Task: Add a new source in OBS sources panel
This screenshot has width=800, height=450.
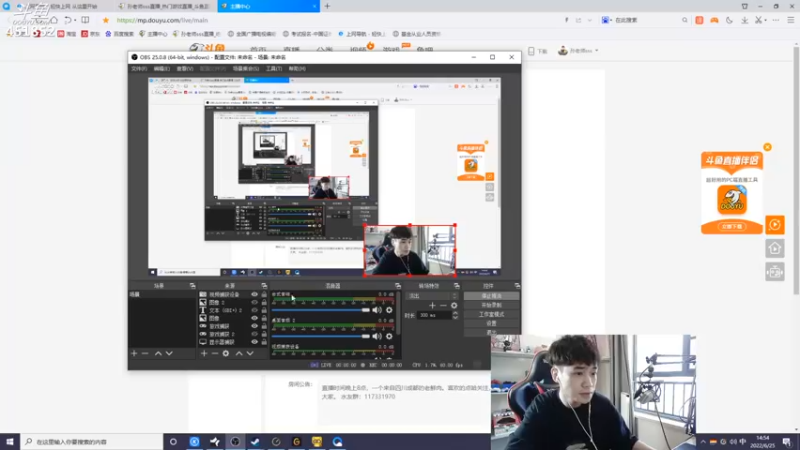Action: point(204,353)
